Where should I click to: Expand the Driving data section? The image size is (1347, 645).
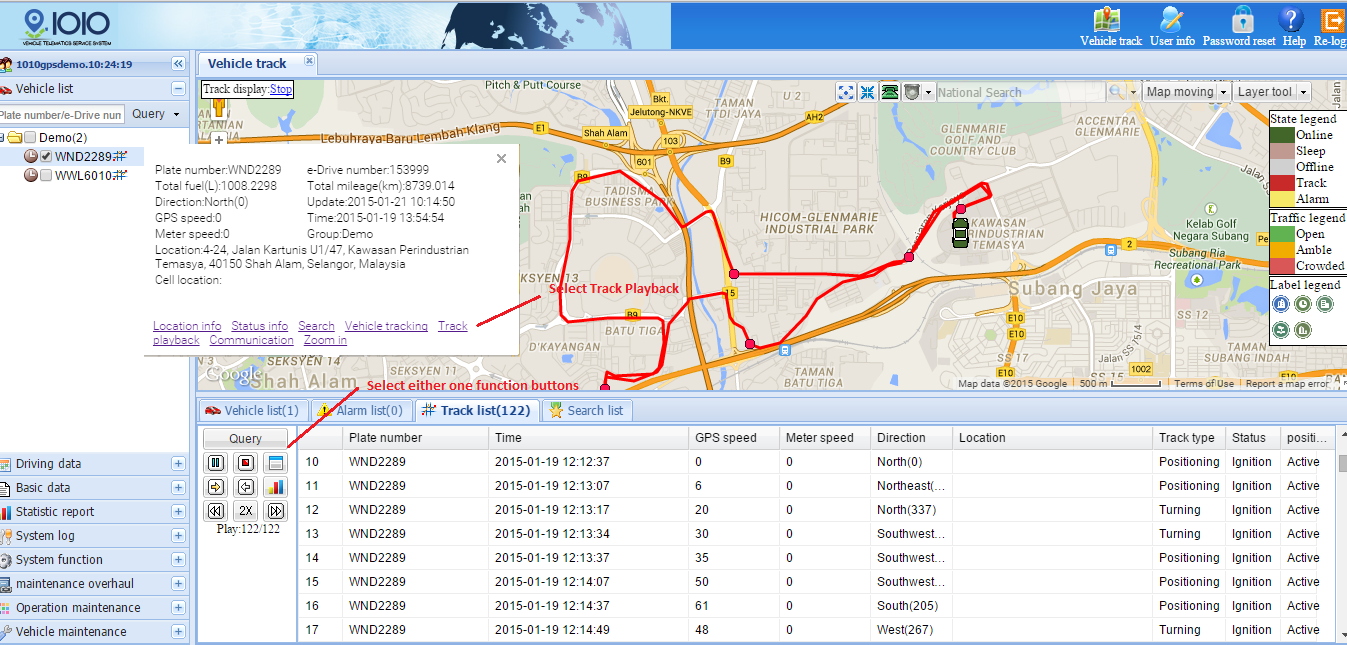(178, 464)
